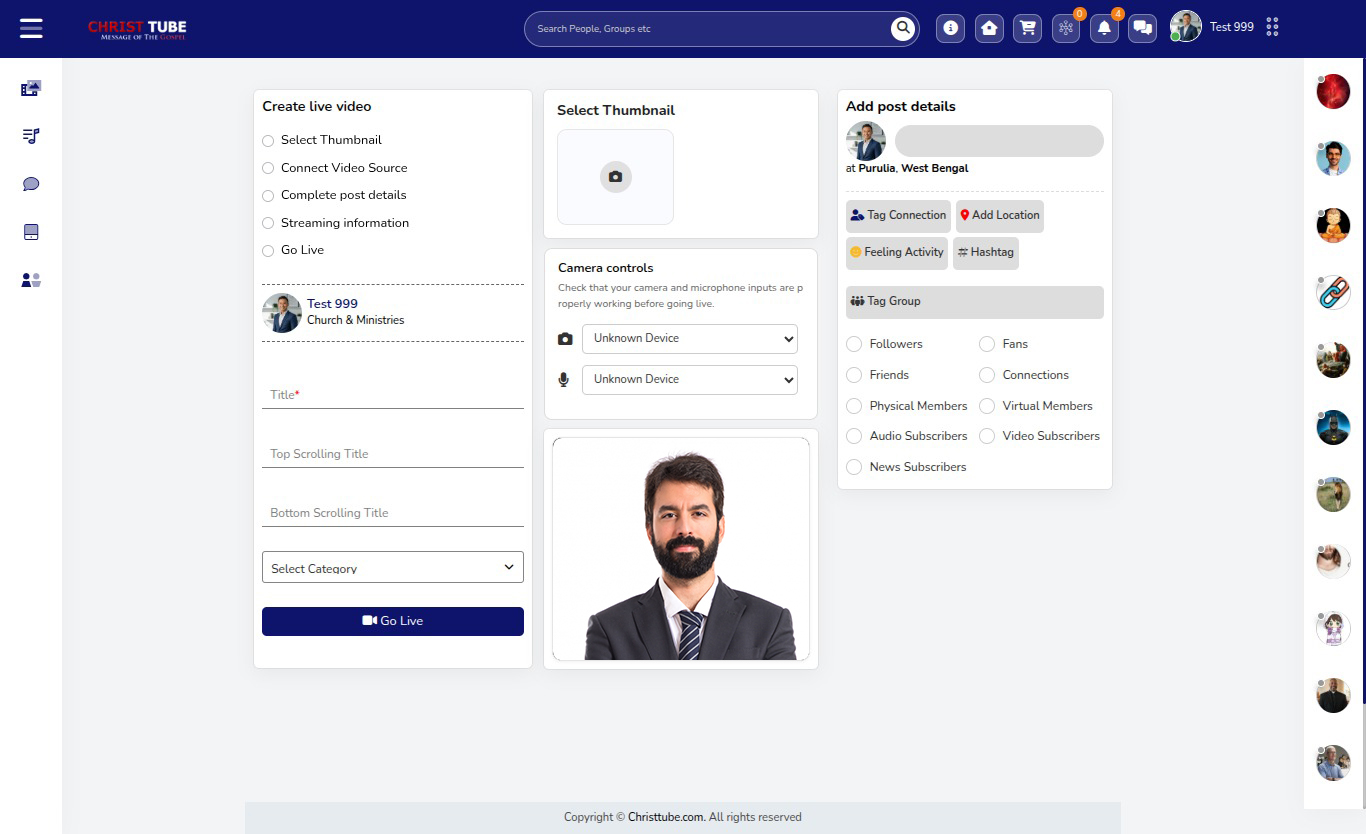Screen dimensions: 1366x834
Task: Open the notifications bell
Action: tap(1104, 28)
